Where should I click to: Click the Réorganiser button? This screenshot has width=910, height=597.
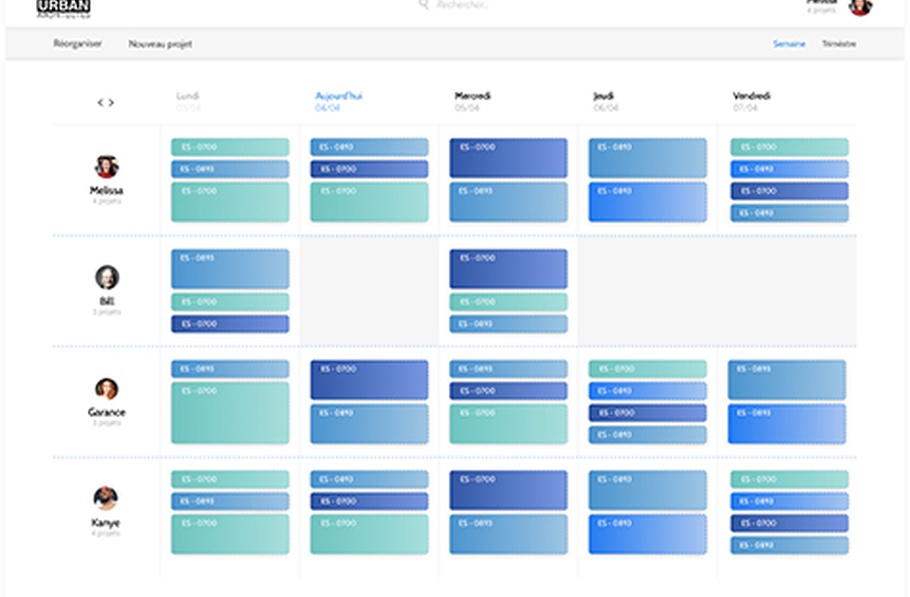tap(77, 44)
